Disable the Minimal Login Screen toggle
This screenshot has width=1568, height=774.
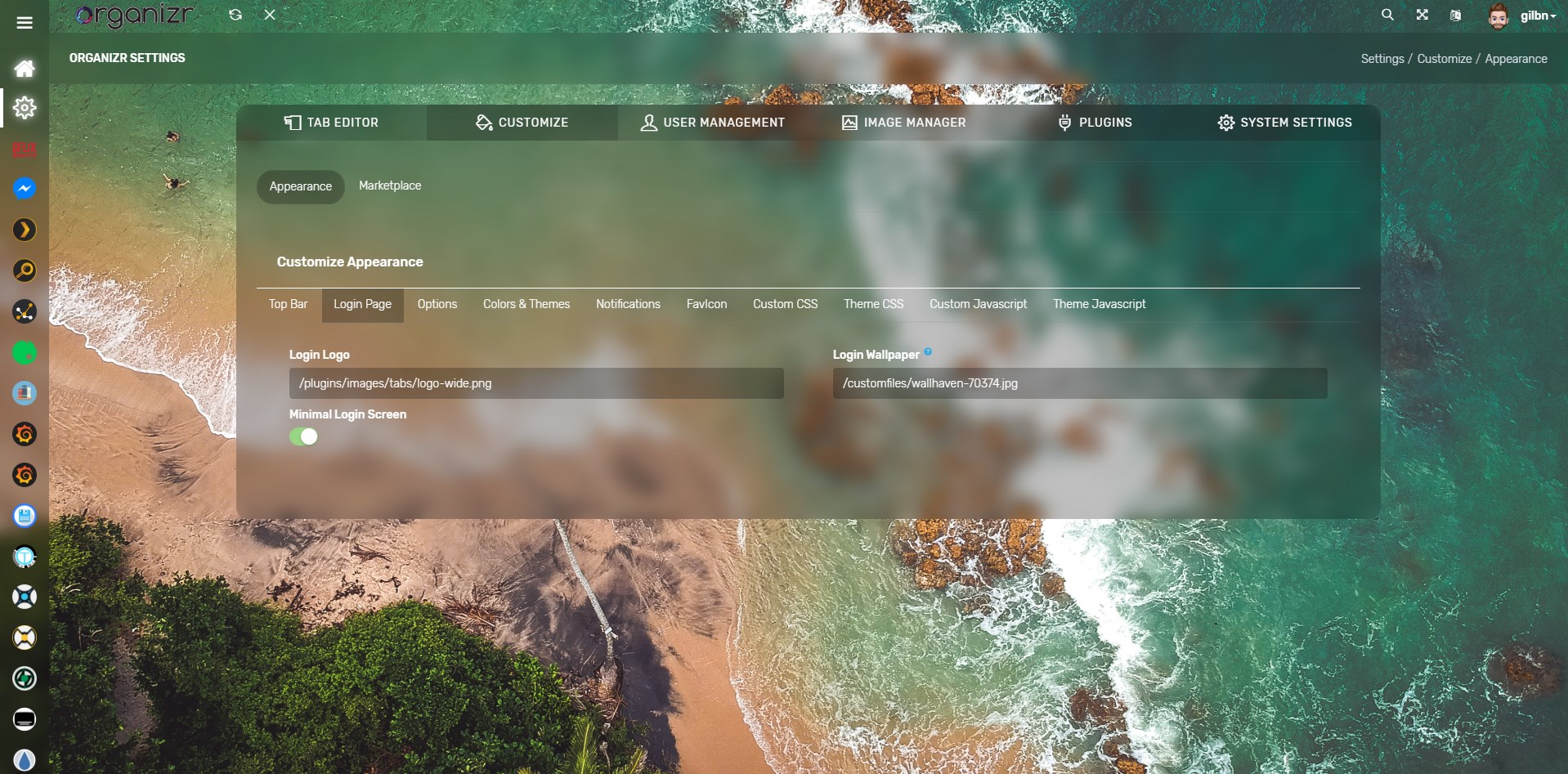point(303,436)
